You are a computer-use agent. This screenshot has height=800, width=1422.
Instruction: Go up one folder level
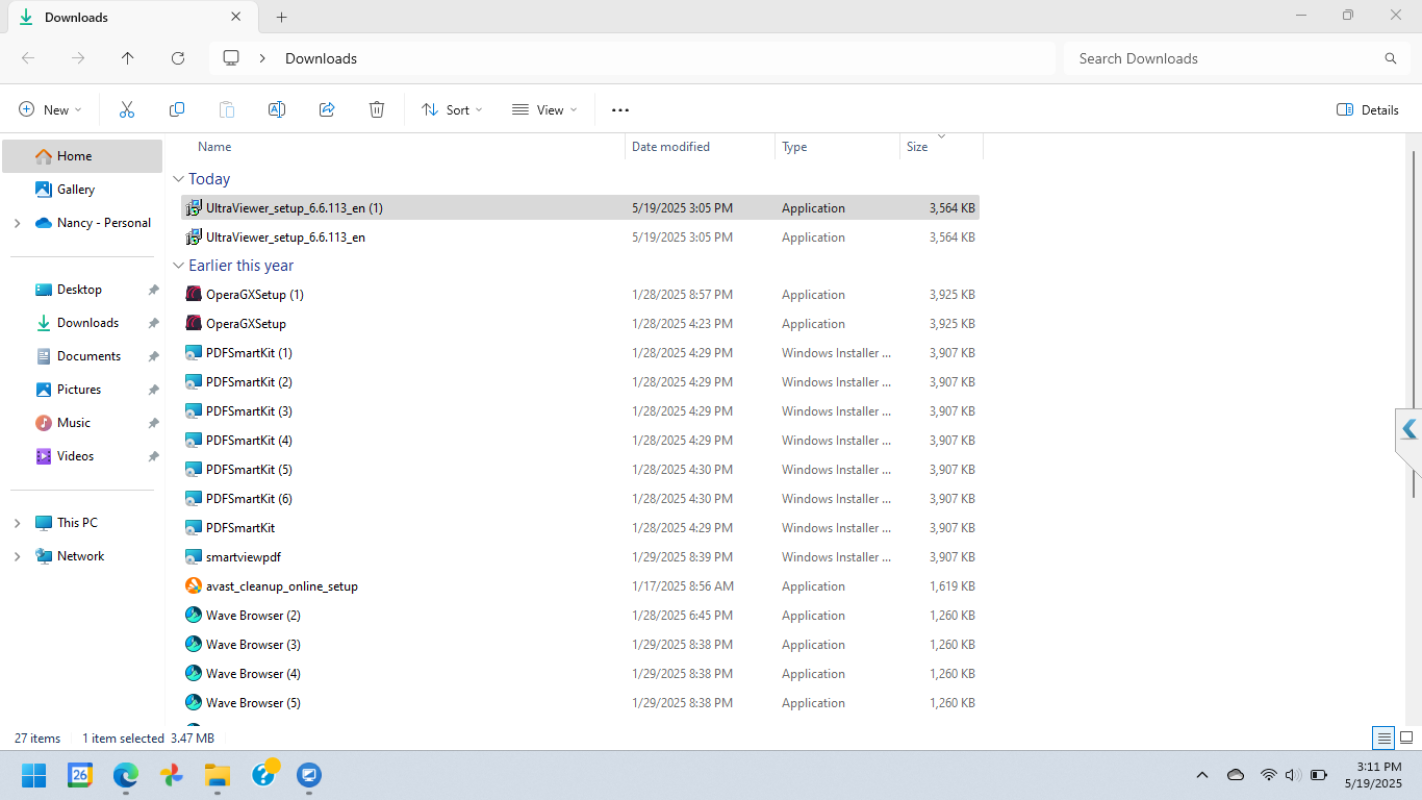pos(128,58)
